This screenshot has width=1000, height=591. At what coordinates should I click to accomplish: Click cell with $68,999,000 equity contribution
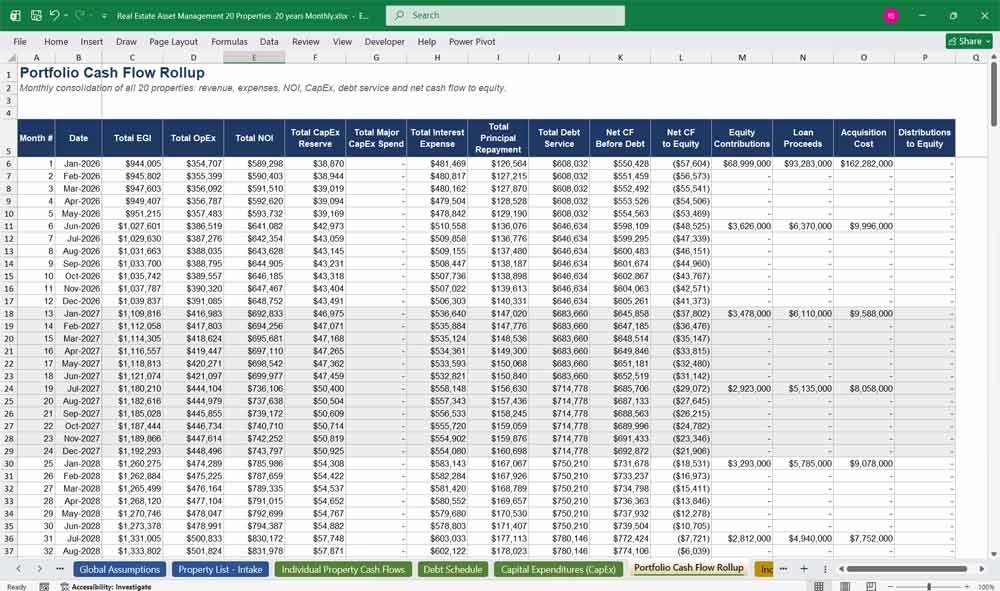pos(742,164)
